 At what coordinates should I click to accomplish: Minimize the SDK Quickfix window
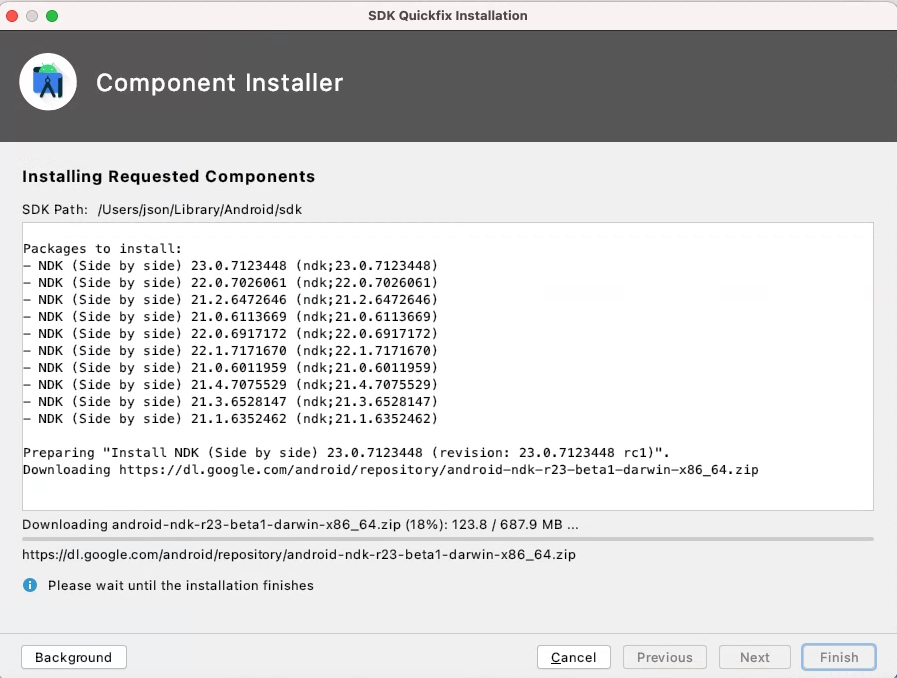pos(32,16)
